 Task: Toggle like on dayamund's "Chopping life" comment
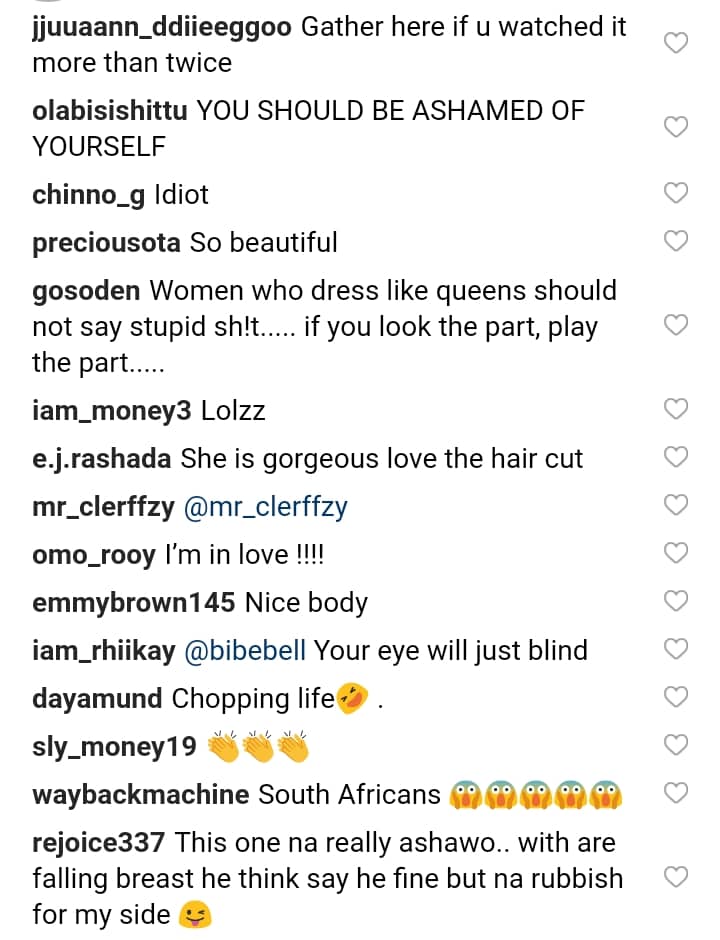tap(677, 697)
